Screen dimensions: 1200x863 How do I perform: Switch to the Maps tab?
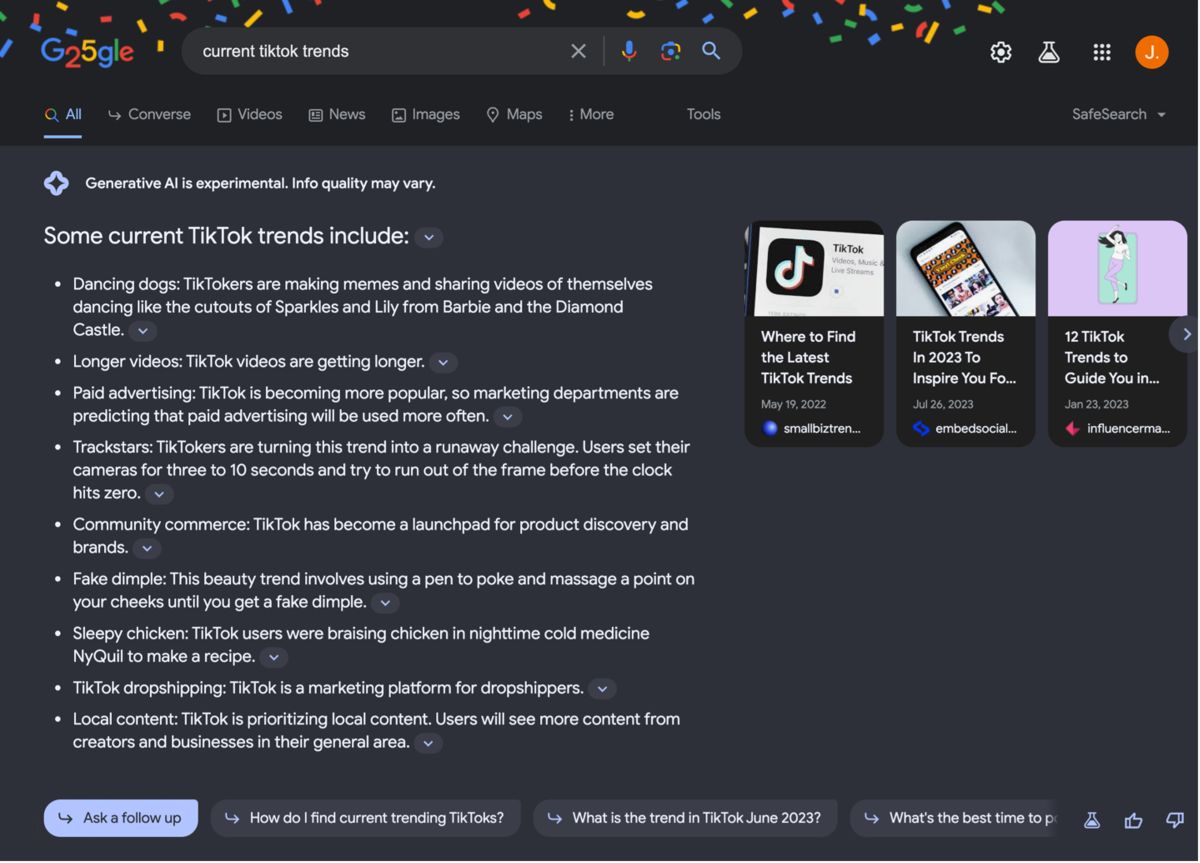pos(514,114)
